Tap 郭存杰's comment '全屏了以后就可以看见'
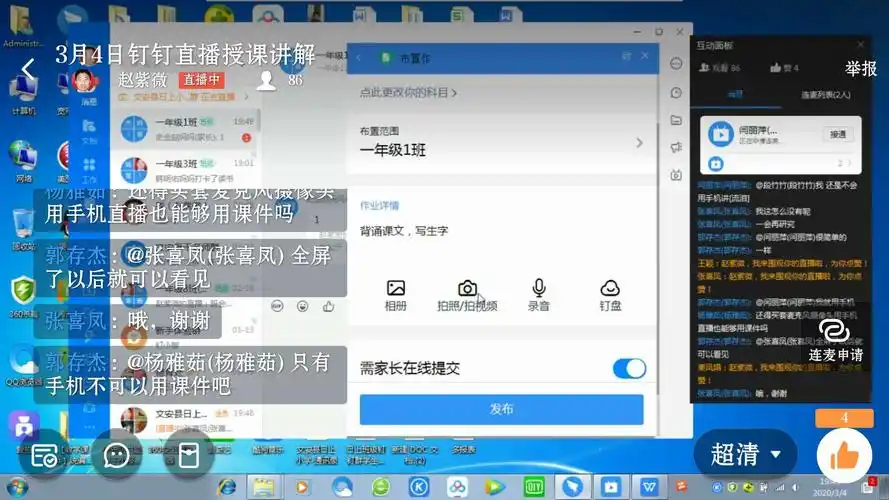Screen dimensions: 889x500 190,268
